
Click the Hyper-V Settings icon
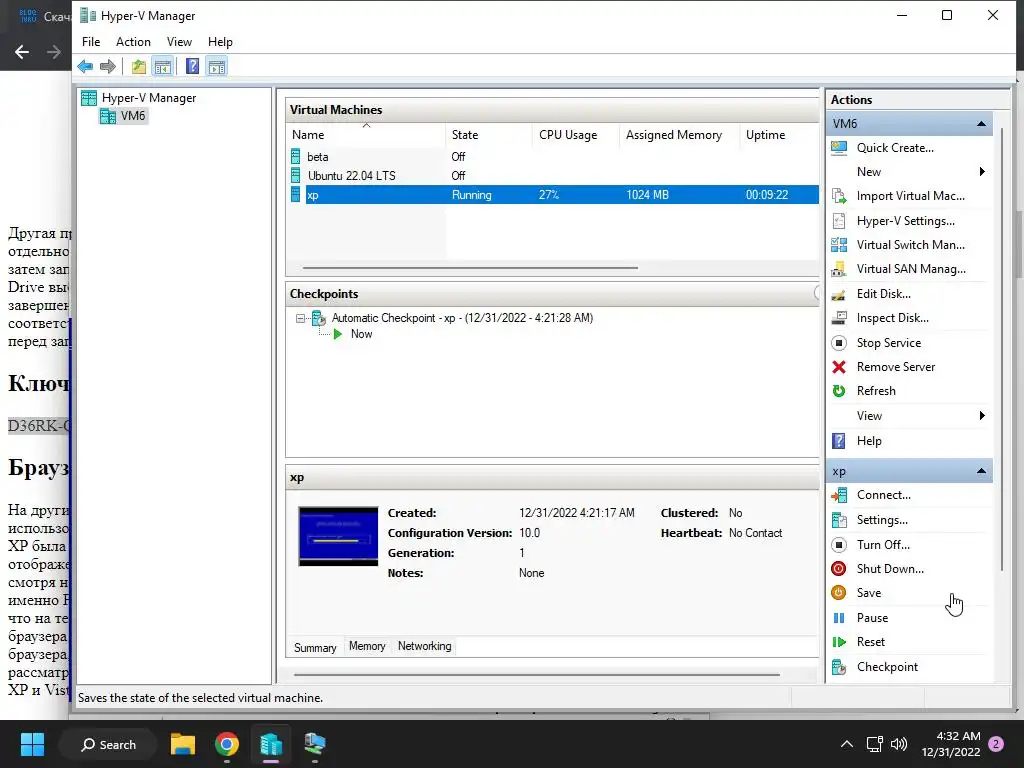pos(839,221)
